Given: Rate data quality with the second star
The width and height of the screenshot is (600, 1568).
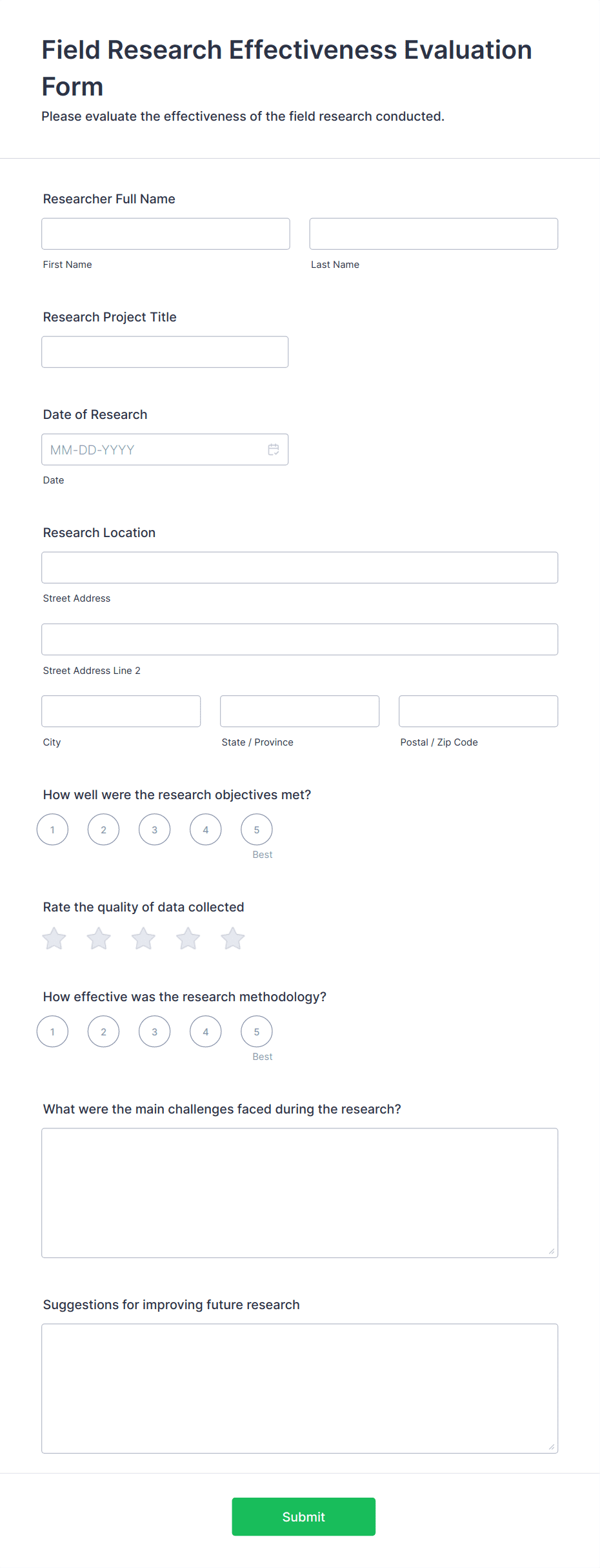Looking at the screenshot, I should (x=99, y=939).
